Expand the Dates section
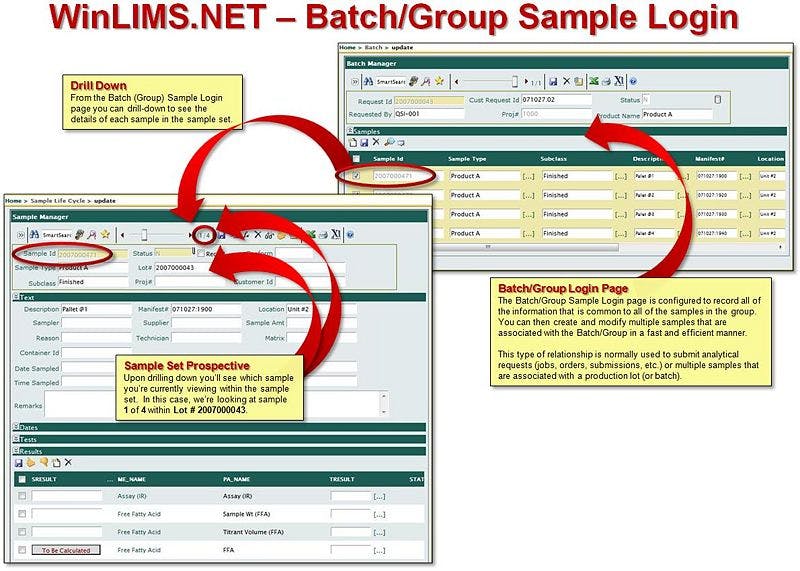This screenshot has height=571, width=800. pyautogui.click(x=16, y=427)
